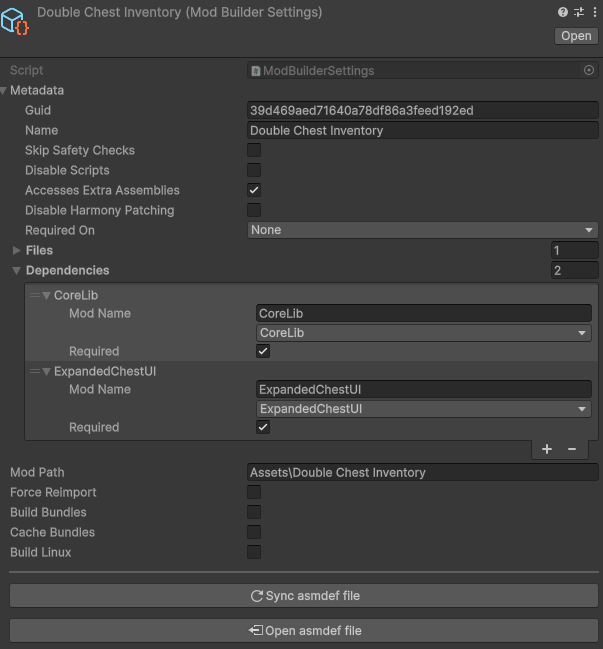This screenshot has width=603, height=649.
Task: Remove a dependency with the minus button
Action: pyautogui.click(x=572, y=449)
